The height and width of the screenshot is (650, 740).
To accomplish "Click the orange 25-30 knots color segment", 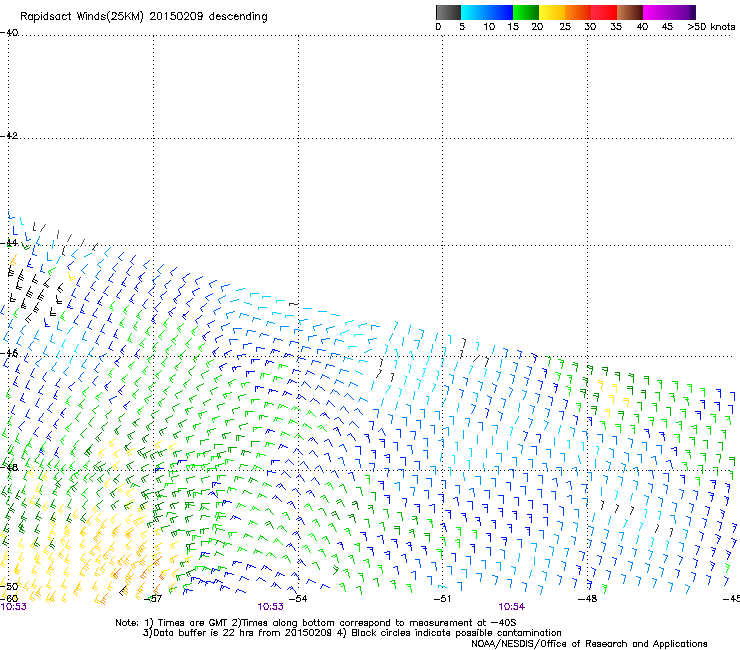I will [578, 12].
